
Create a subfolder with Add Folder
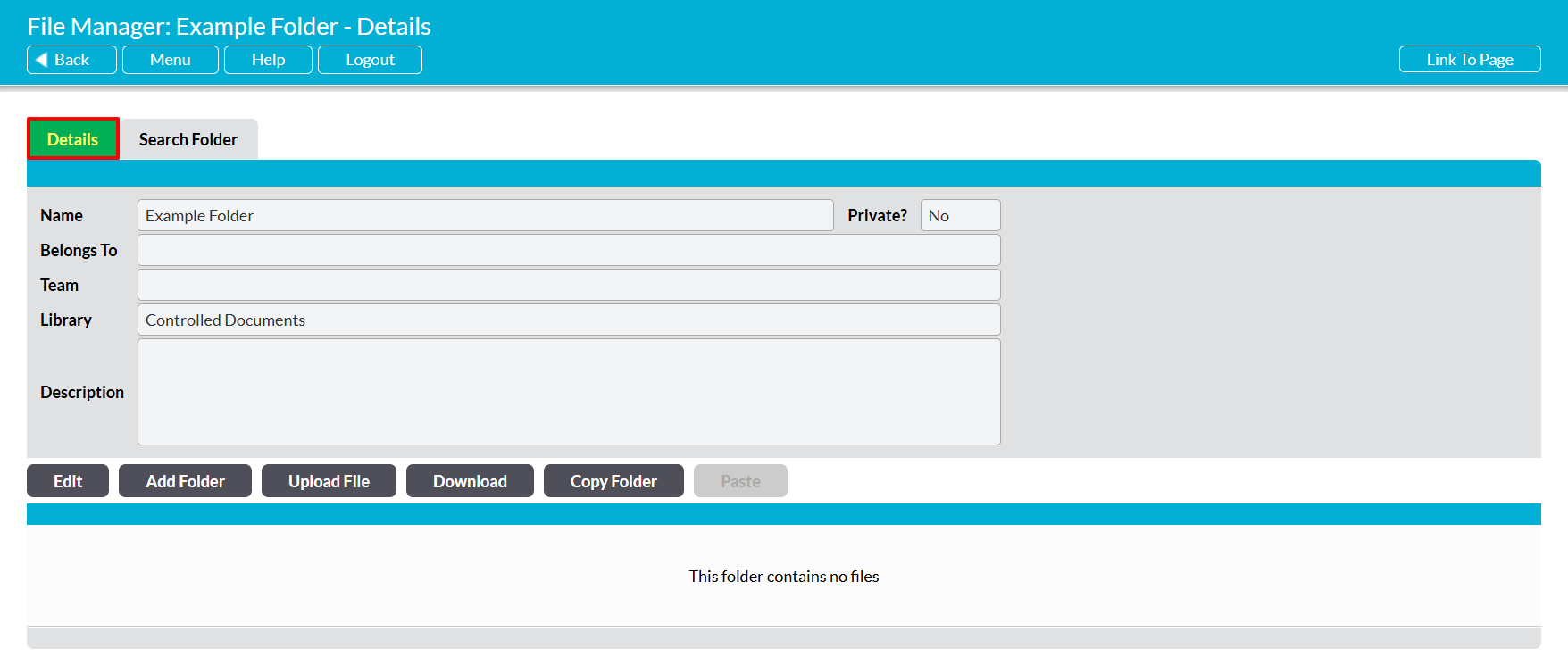[185, 481]
